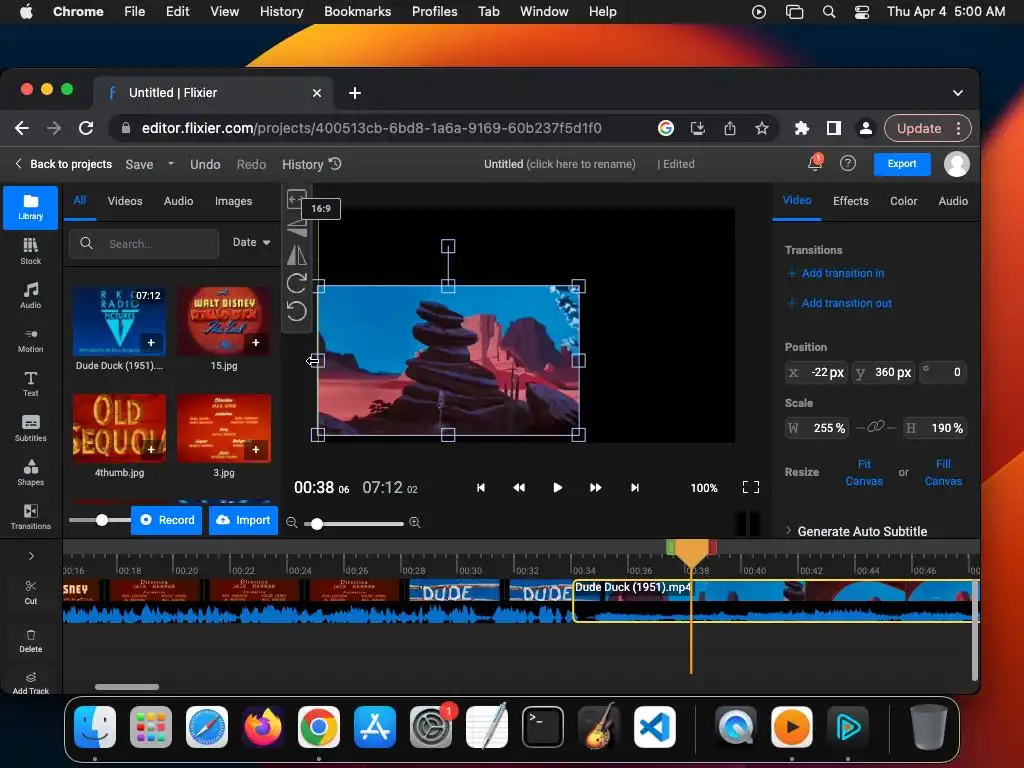Switch to Color tab
The height and width of the screenshot is (768, 1024).
(903, 201)
